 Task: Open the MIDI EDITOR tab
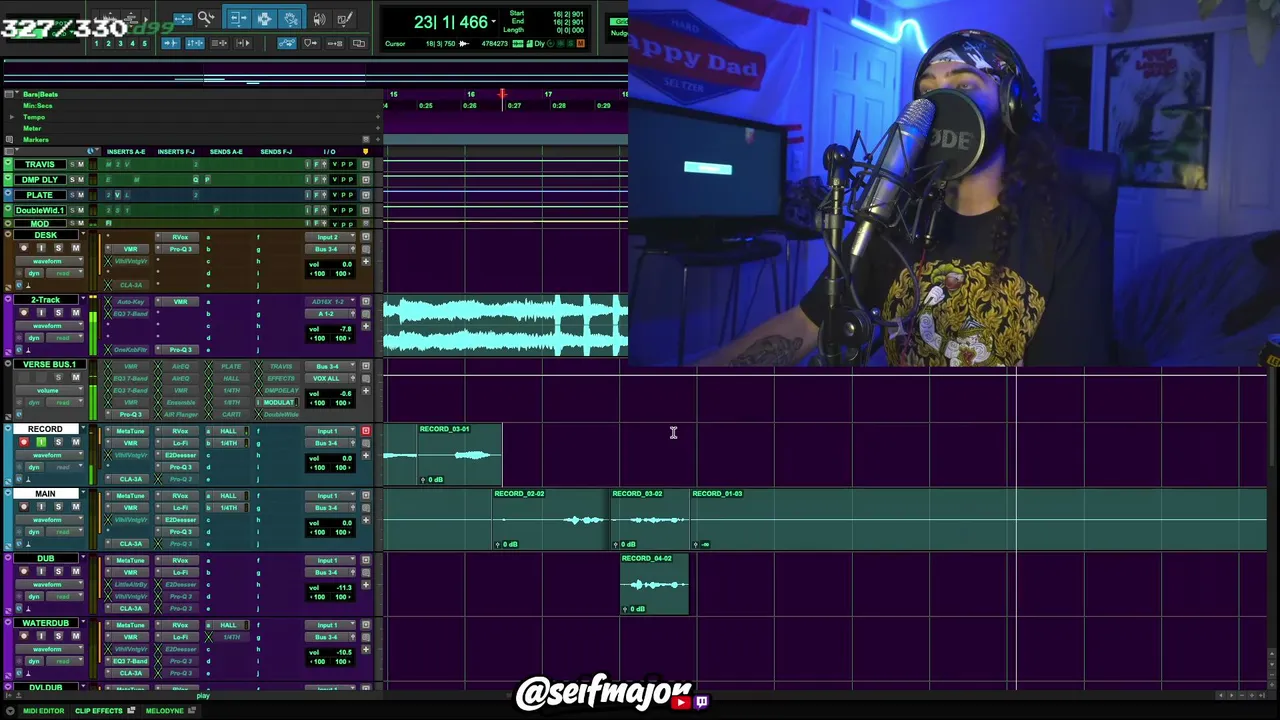point(43,711)
